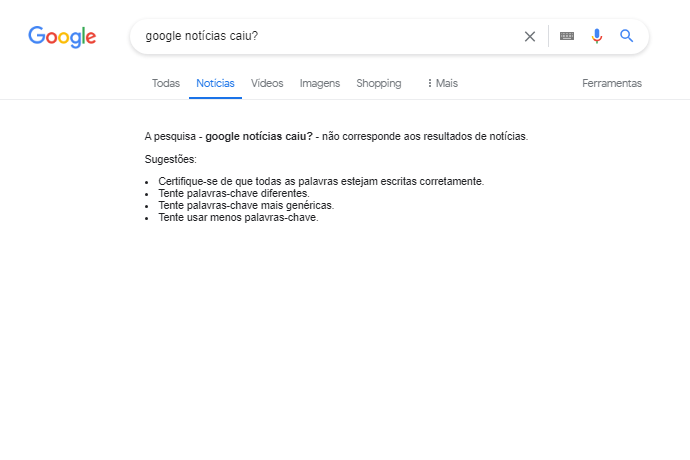Viewport: 690px width, 460px height.
Task: Show Shopping results
Action: point(379,84)
